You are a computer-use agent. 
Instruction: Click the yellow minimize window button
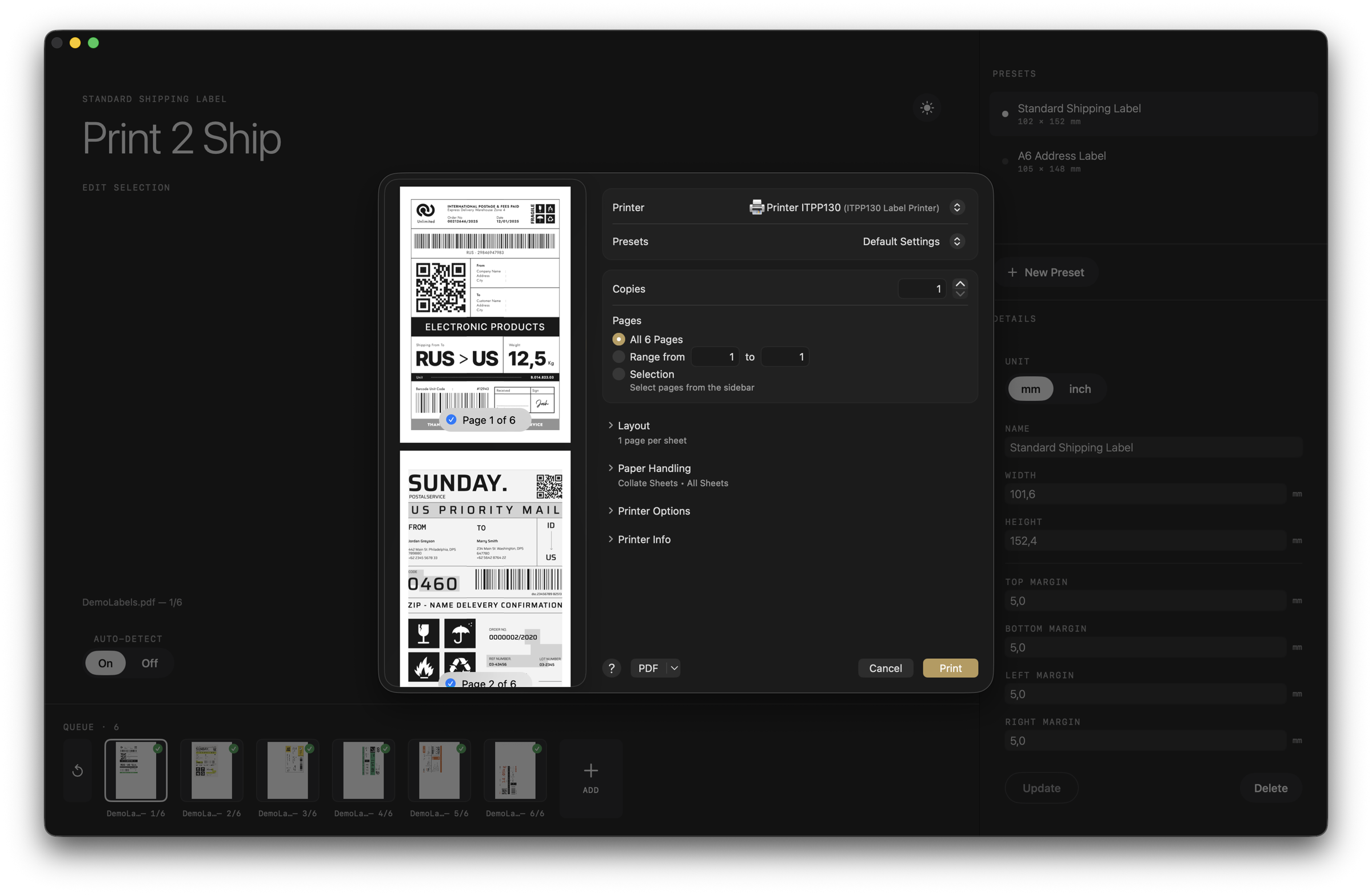75,43
